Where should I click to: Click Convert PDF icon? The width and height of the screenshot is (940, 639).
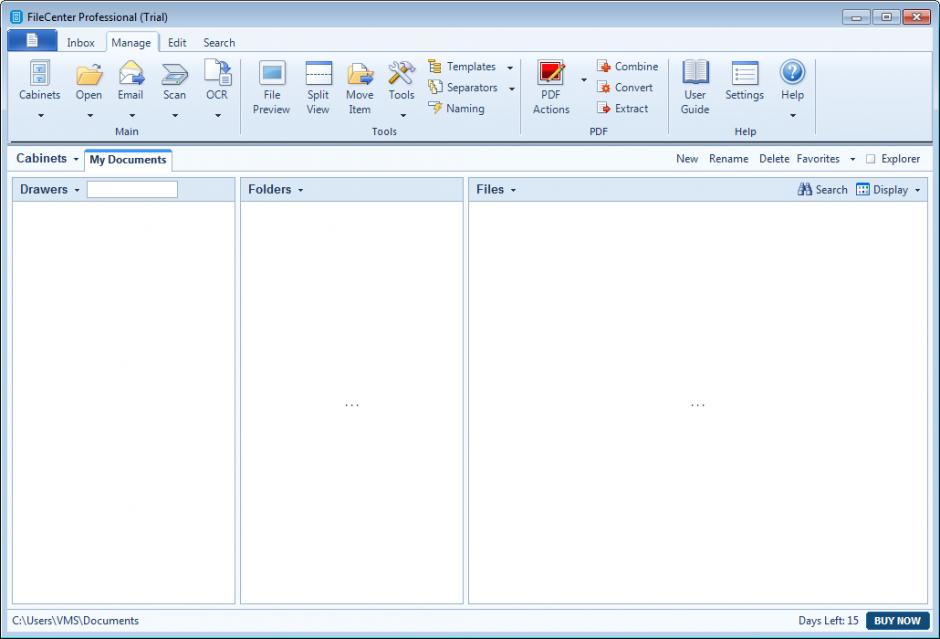[603, 87]
